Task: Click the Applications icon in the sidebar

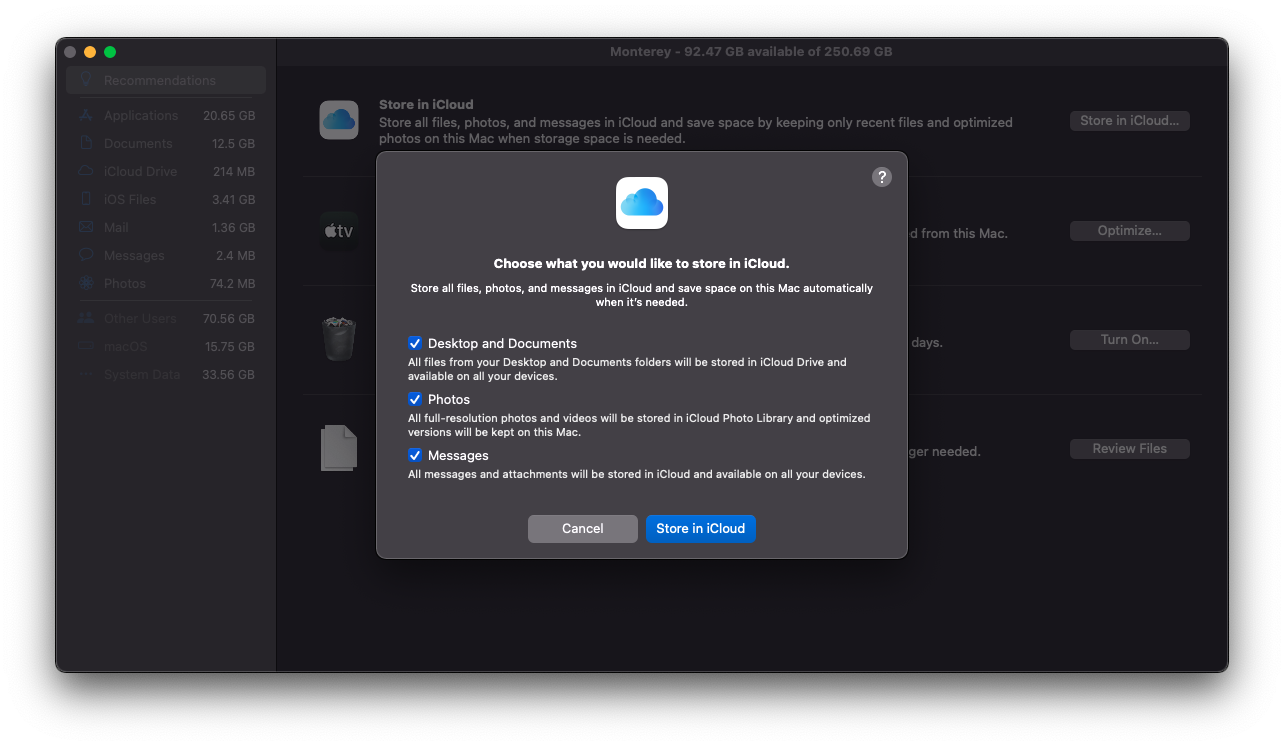Action: (x=86, y=115)
